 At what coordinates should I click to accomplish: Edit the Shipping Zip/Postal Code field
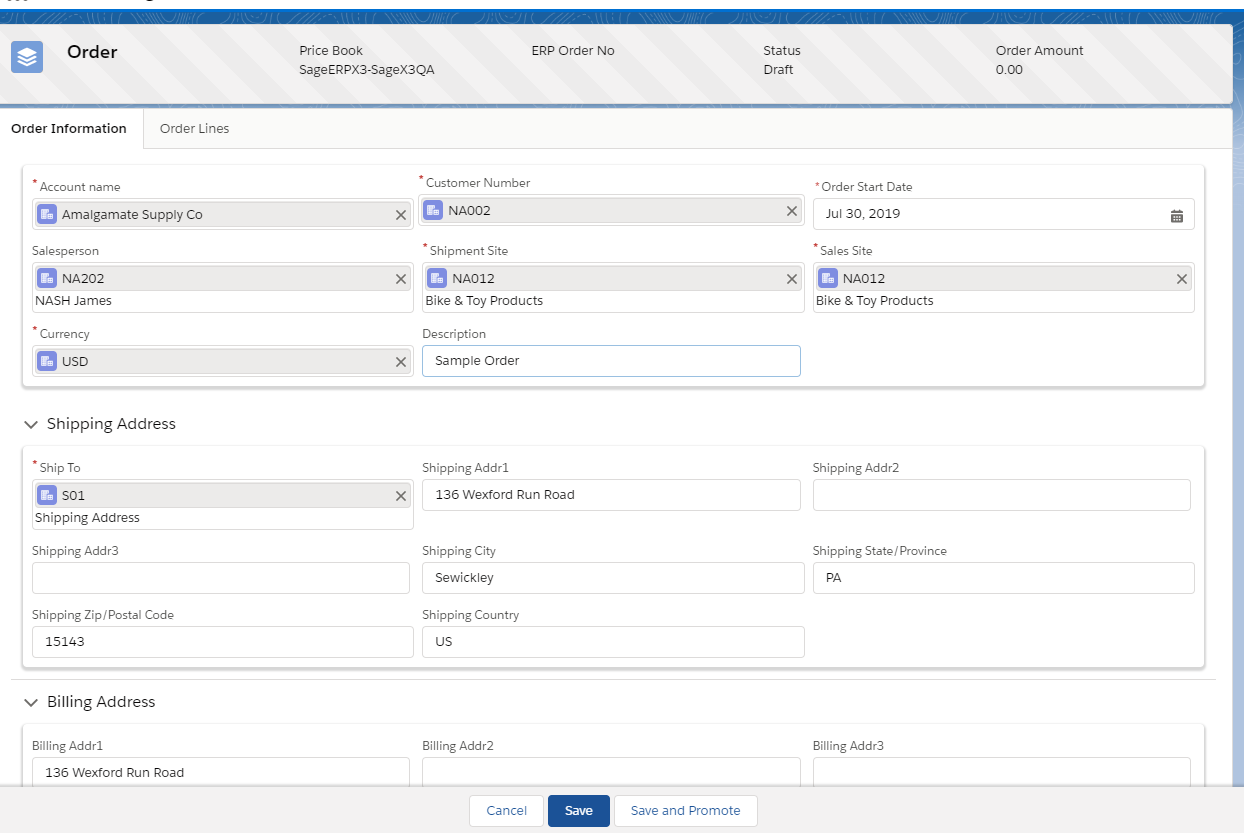(x=222, y=642)
